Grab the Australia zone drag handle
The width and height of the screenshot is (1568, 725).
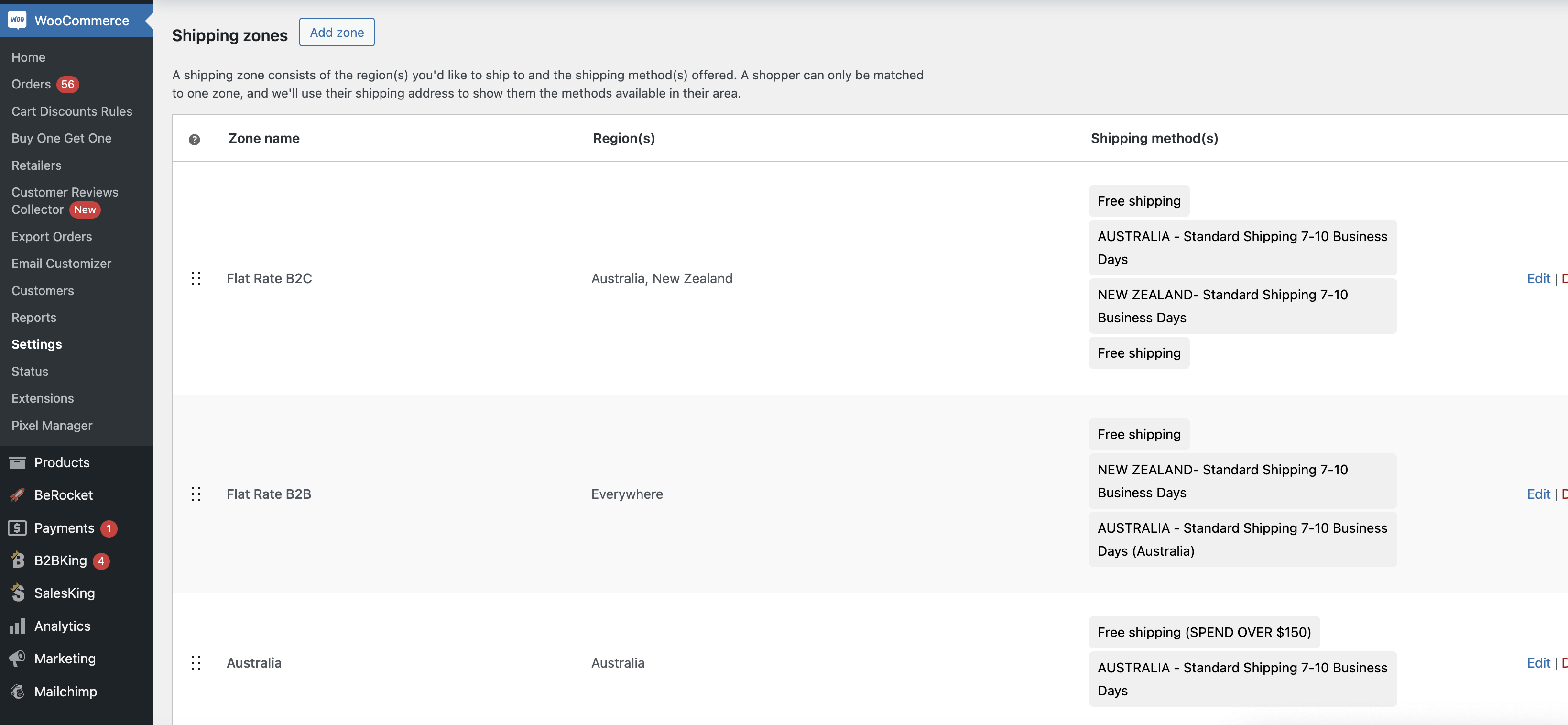pos(196,662)
